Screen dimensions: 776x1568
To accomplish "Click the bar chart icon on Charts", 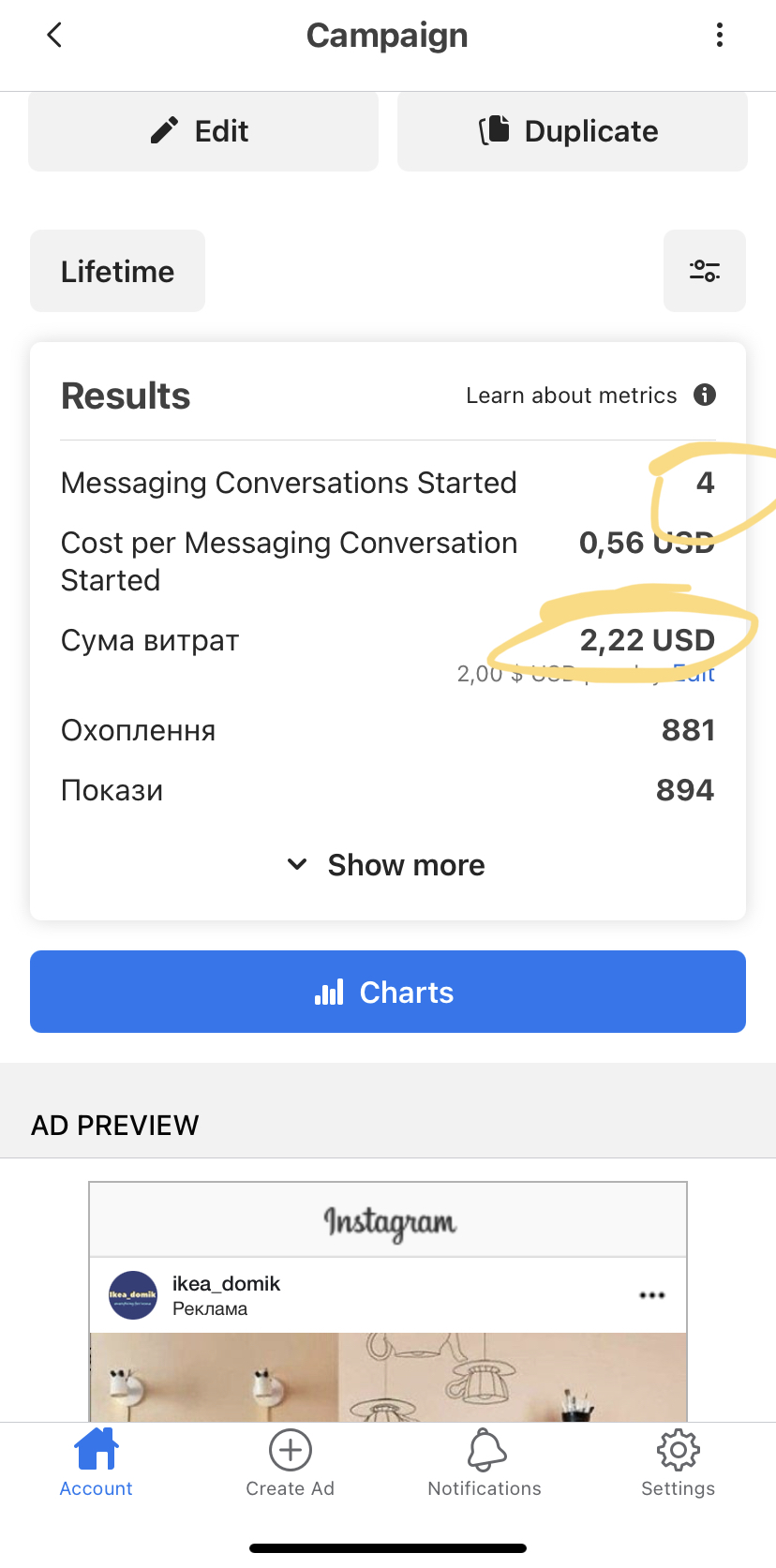I will [329, 992].
